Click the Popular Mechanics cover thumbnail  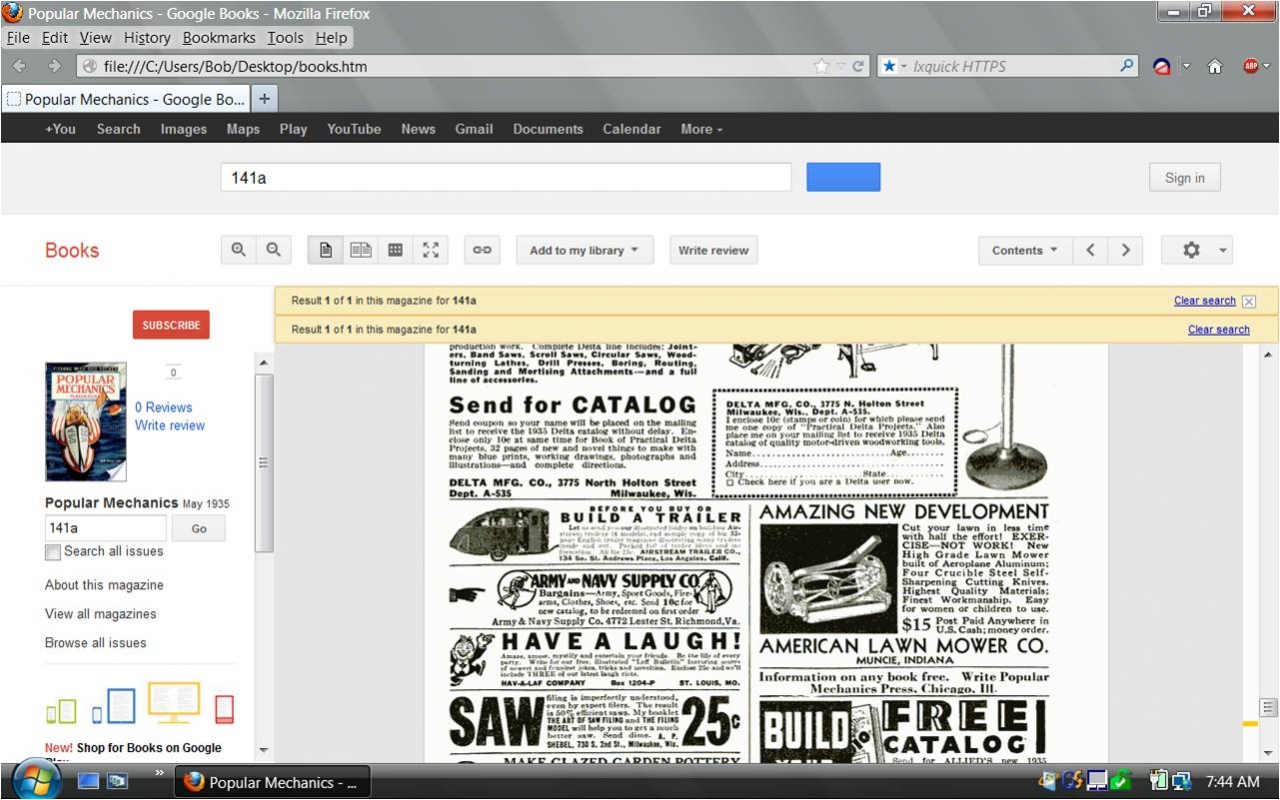(x=86, y=421)
